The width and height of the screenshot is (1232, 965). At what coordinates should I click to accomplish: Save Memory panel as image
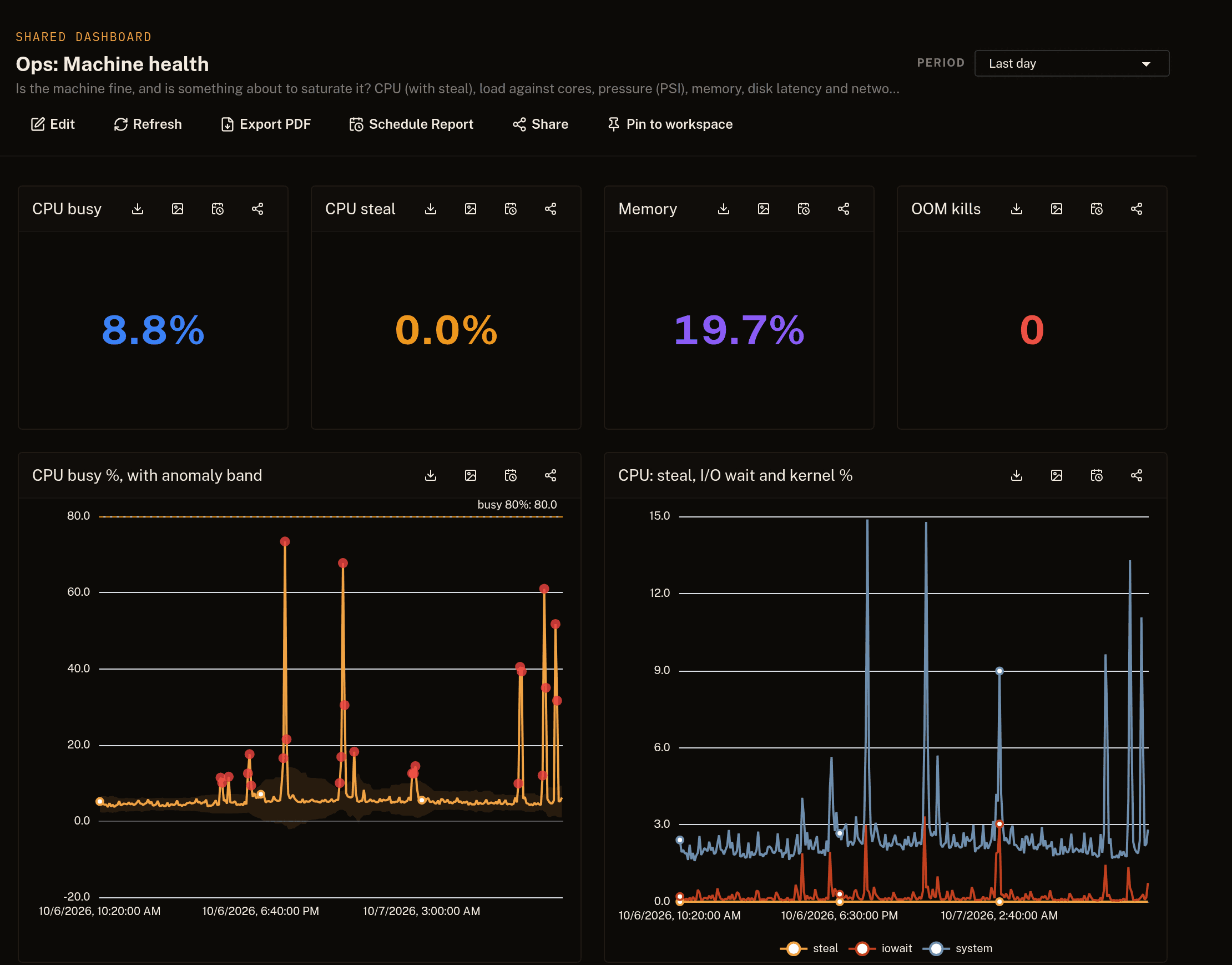[764, 209]
